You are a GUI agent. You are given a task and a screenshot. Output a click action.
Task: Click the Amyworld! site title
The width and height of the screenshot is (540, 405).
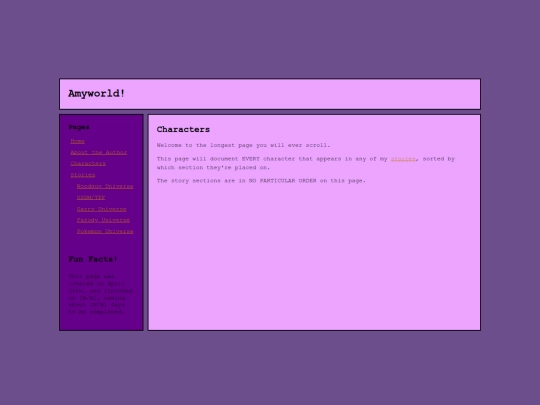(96, 93)
